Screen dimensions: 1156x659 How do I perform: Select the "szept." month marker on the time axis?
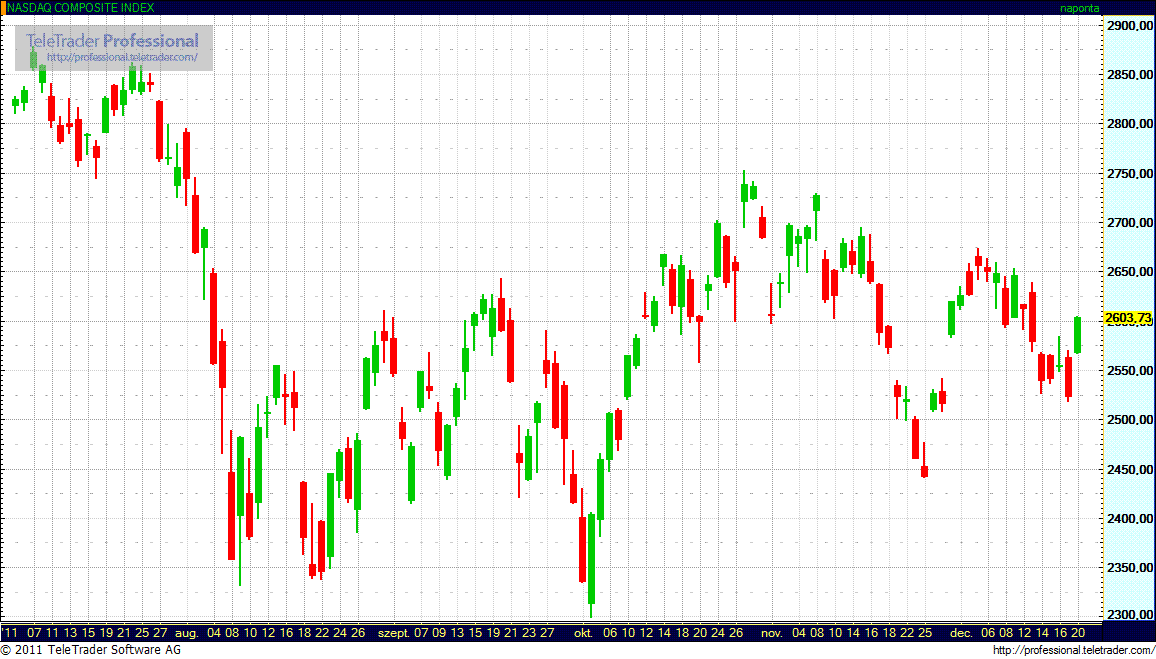tap(391, 633)
